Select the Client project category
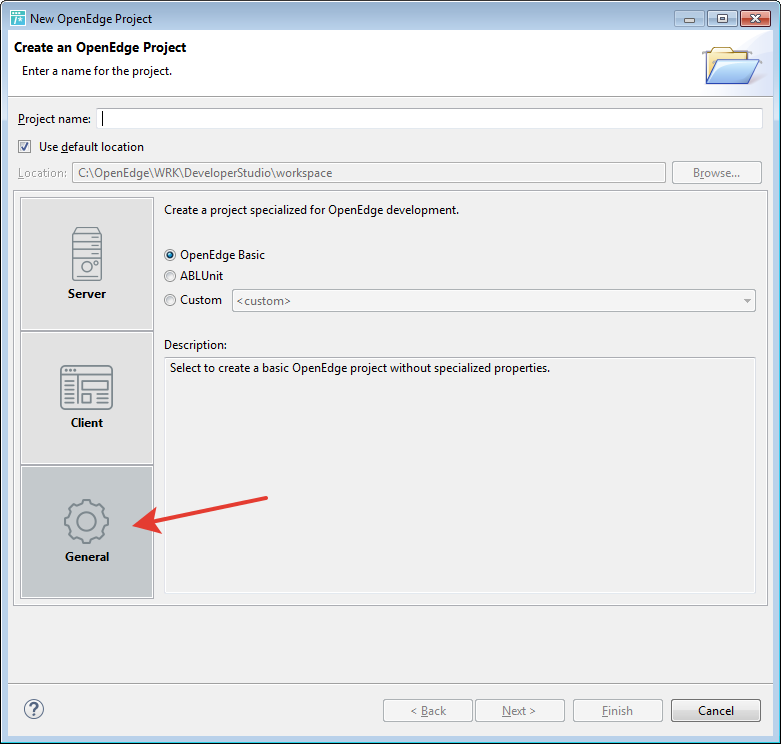The width and height of the screenshot is (781, 744). pos(87,398)
